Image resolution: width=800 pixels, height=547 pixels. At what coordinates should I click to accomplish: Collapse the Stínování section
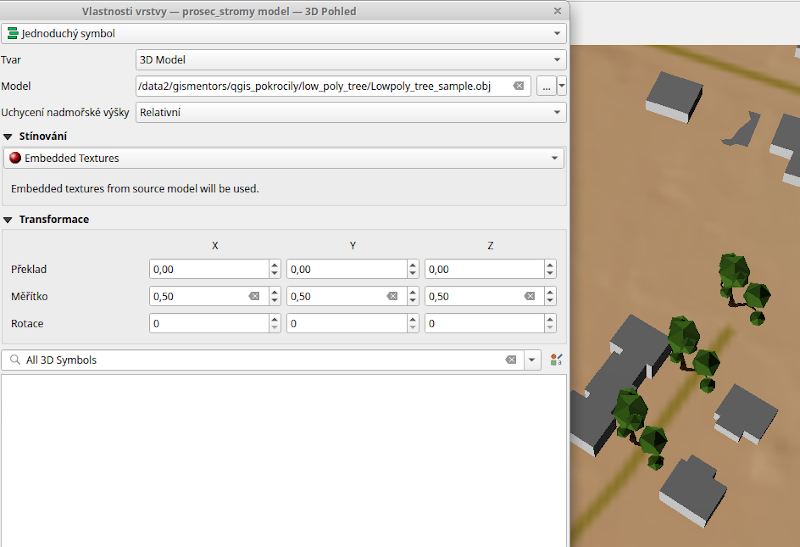(x=8, y=137)
